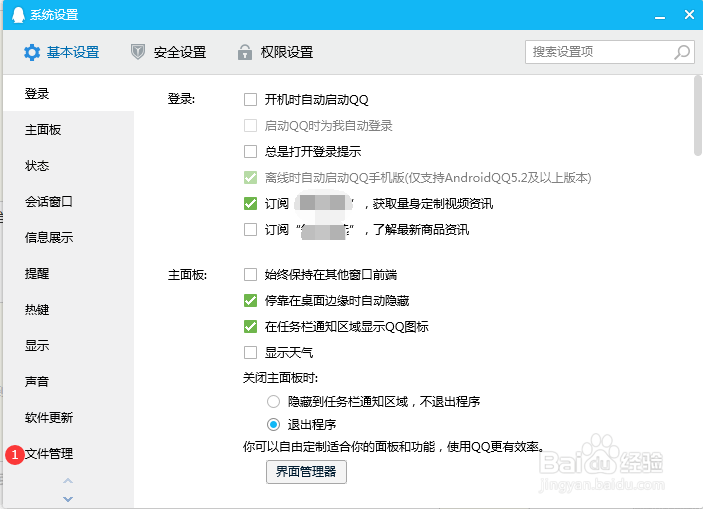The image size is (703, 509).
Task: Click text 你可以自由定制适合你的面板和功能
Action: point(339,447)
